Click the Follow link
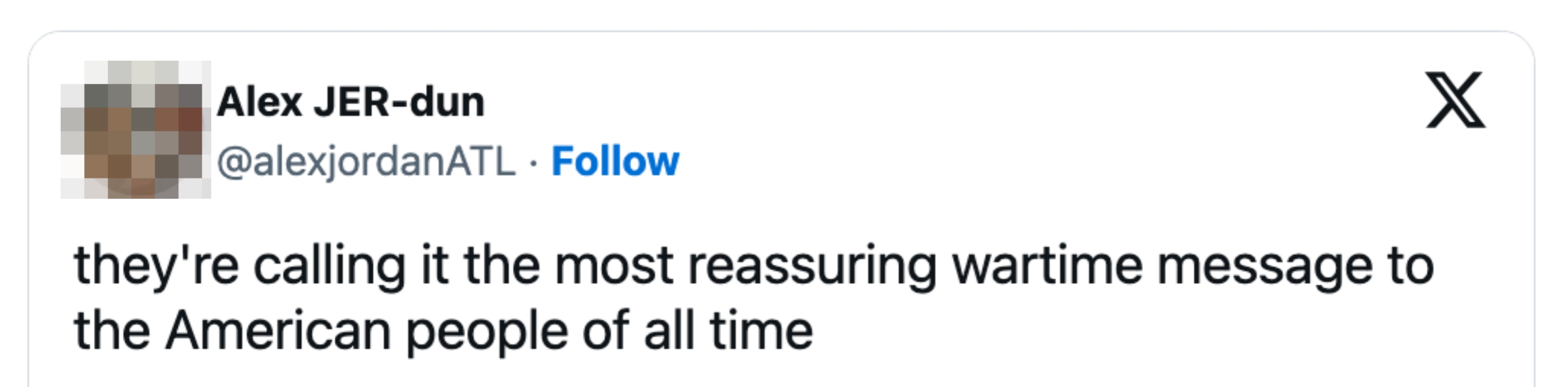Viewport: 1568px width, 387px height. 615,162
